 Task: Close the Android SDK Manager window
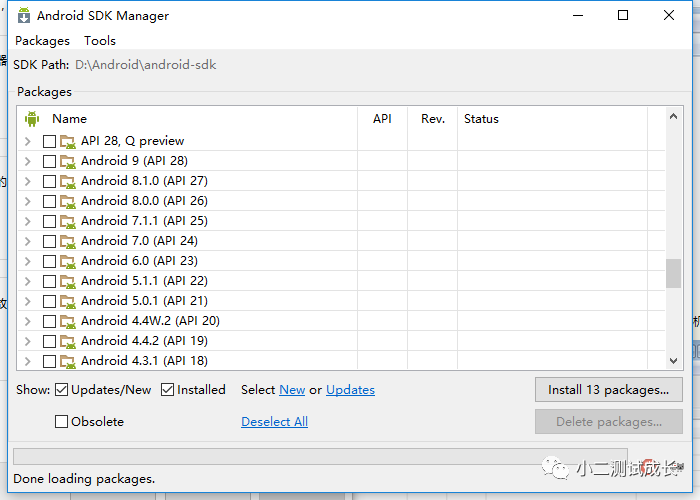pos(669,15)
